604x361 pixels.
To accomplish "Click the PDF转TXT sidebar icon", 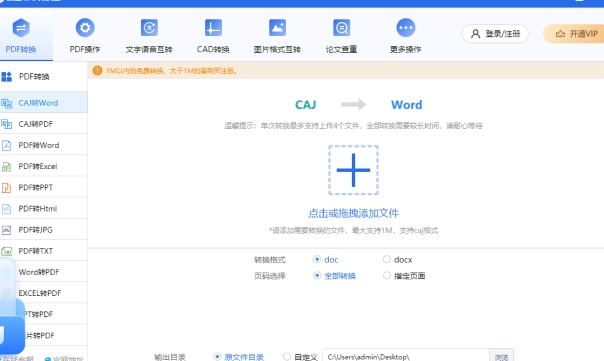I will pyautogui.click(x=7, y=251).
